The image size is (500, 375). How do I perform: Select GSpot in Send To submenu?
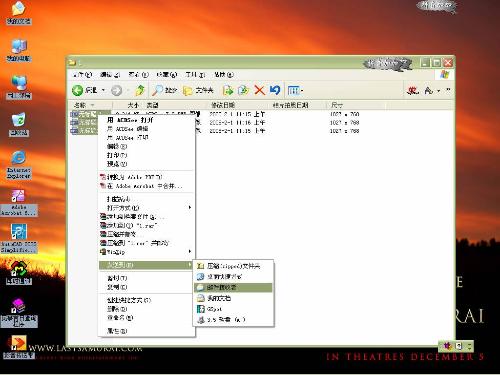(x=233, y=309)
